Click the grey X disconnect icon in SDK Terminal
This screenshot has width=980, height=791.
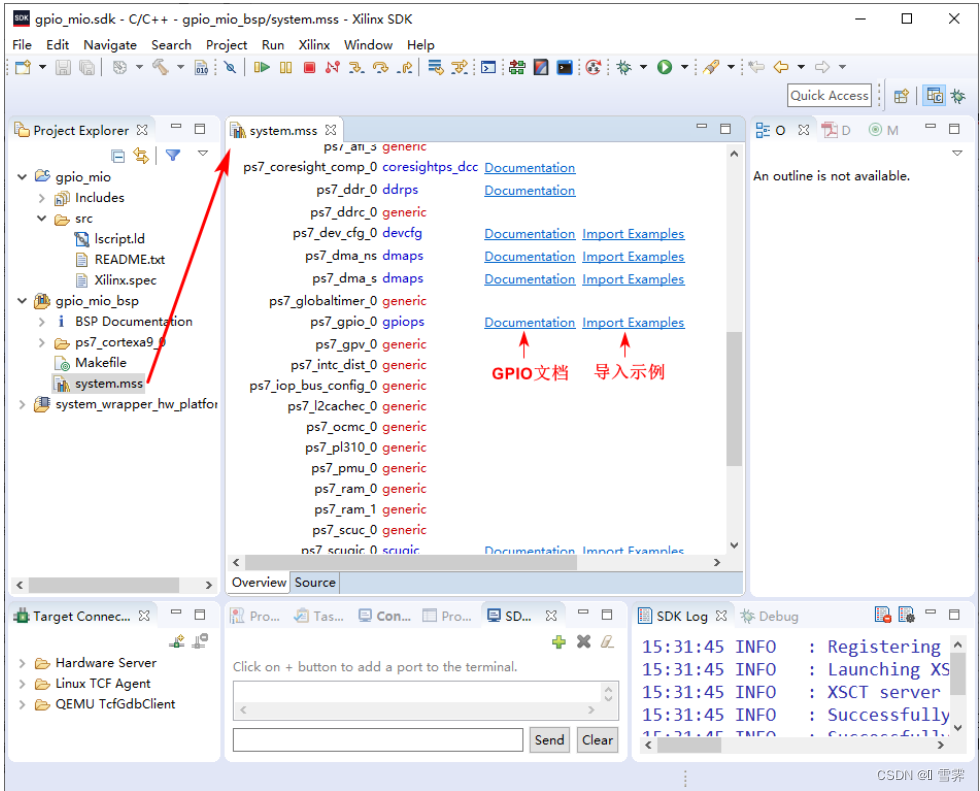584,642
